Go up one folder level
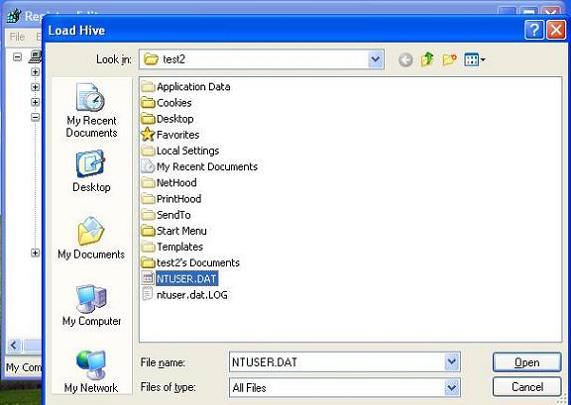Screen dimensions: 571x405 (427, 59)
